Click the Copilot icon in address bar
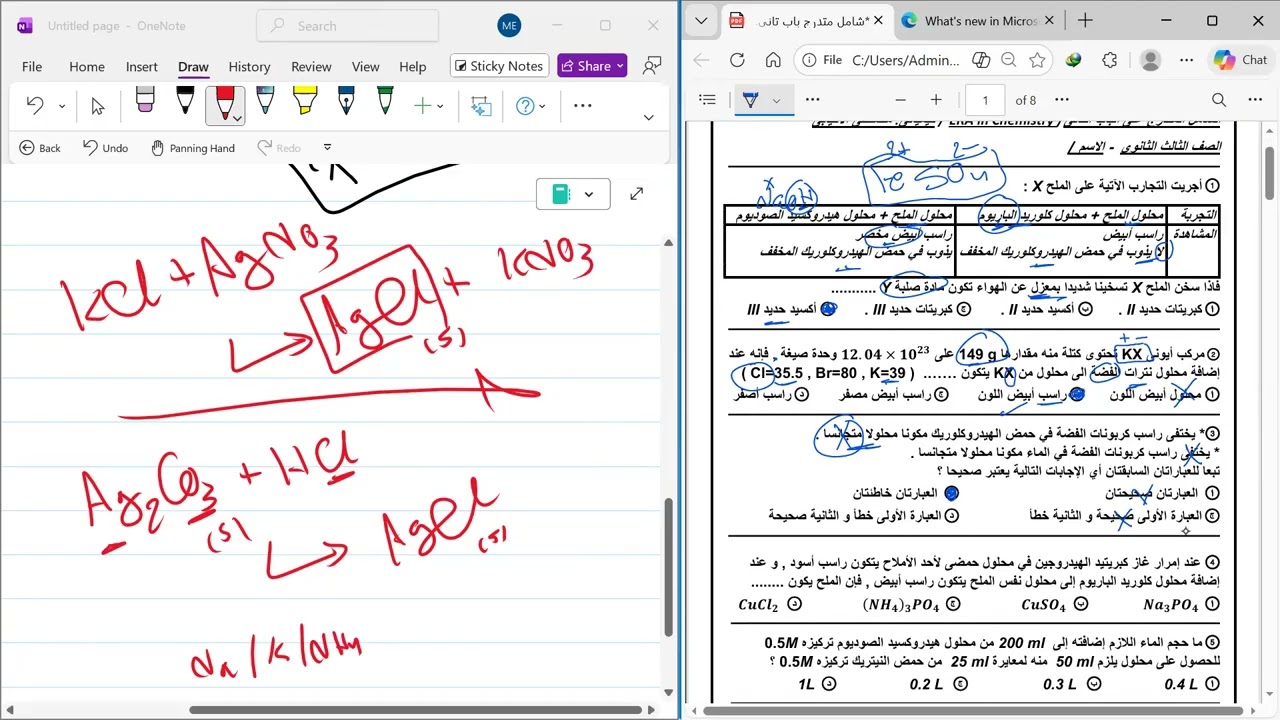This screenshot has height=720, width=1280. [980, 60]
